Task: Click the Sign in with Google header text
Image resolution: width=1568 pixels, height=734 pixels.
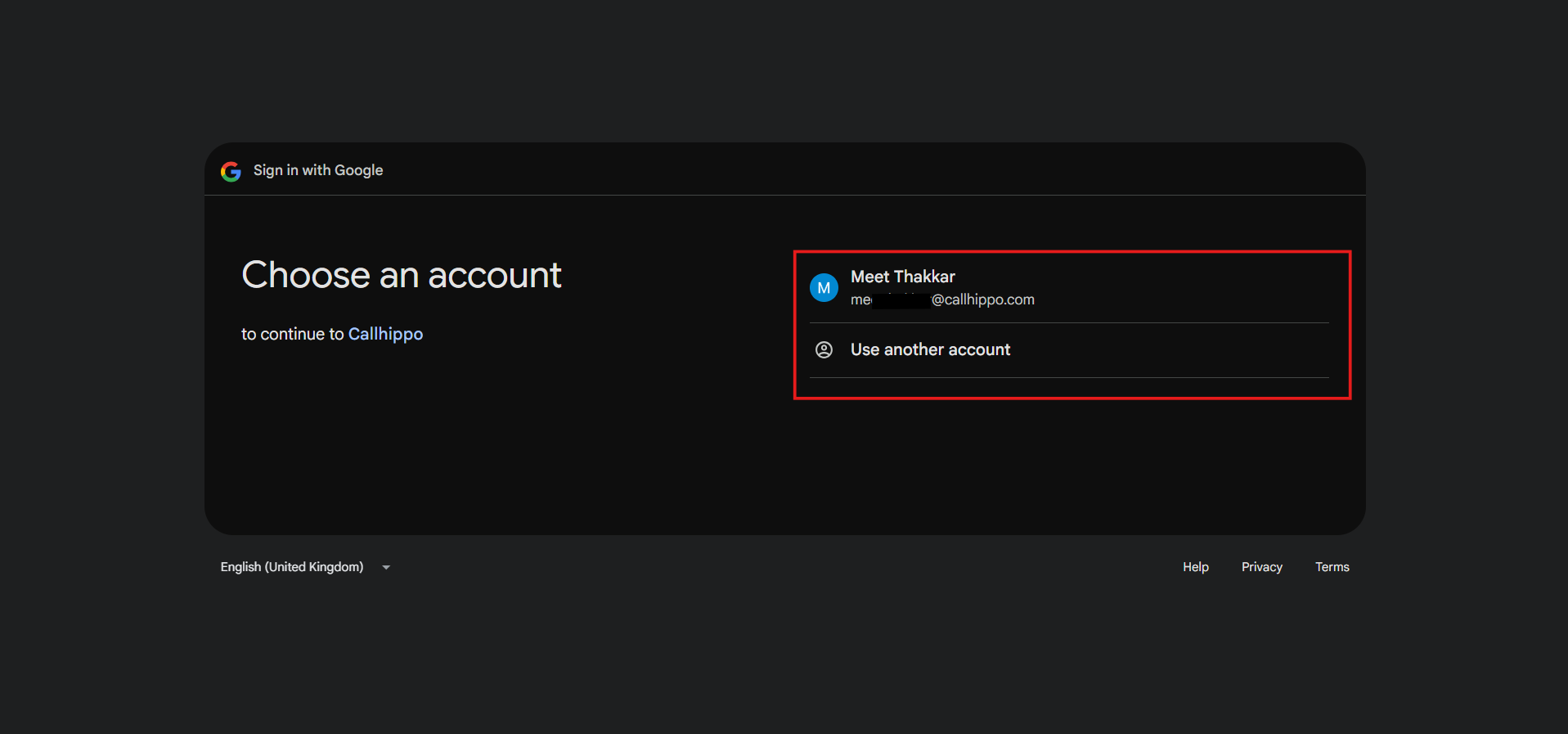Action: pyautogui.click(x=318, y=170)
